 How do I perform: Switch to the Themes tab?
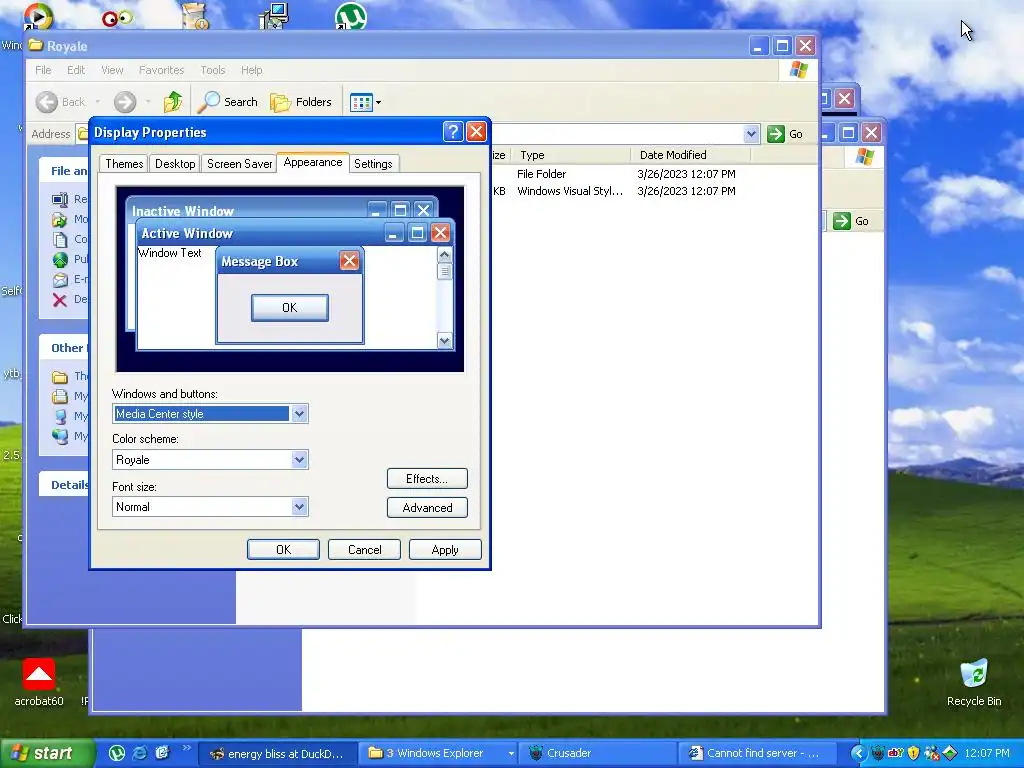point(124,164)
